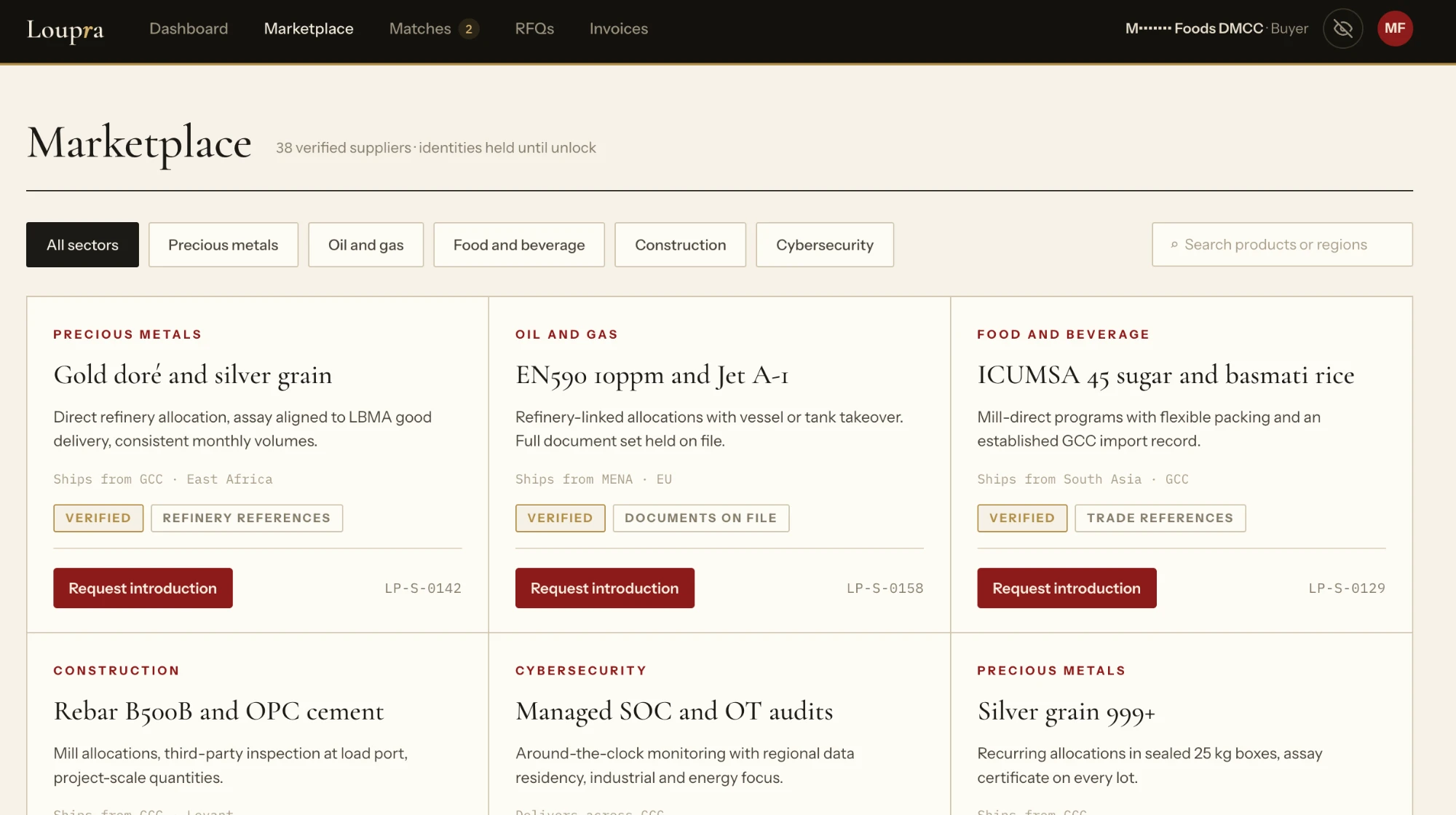Click Verified badge on Gold doré card
Viewport: 1456px width, 815px height.
[98, 518]
